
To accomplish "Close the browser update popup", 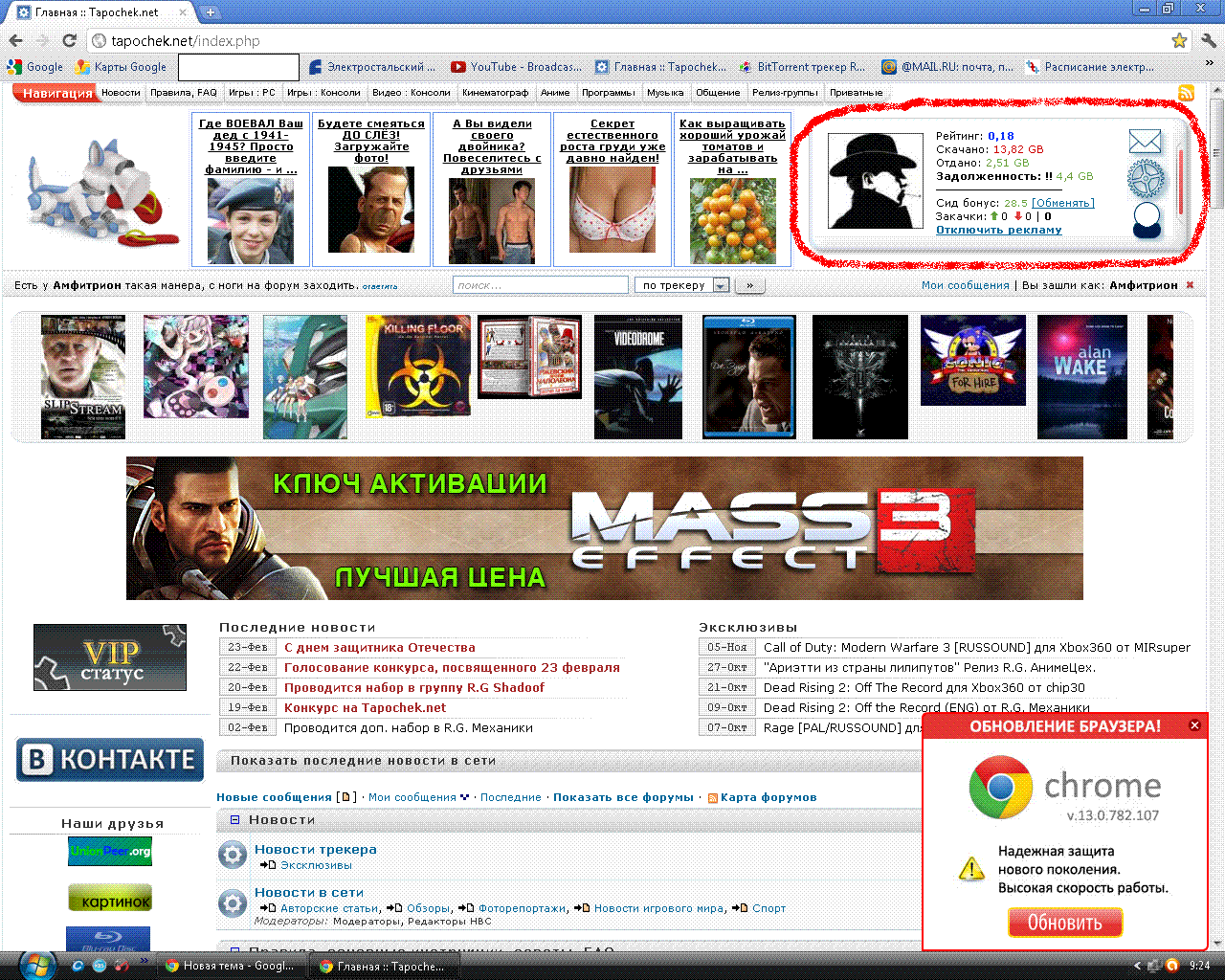I will click(1193, 725).
